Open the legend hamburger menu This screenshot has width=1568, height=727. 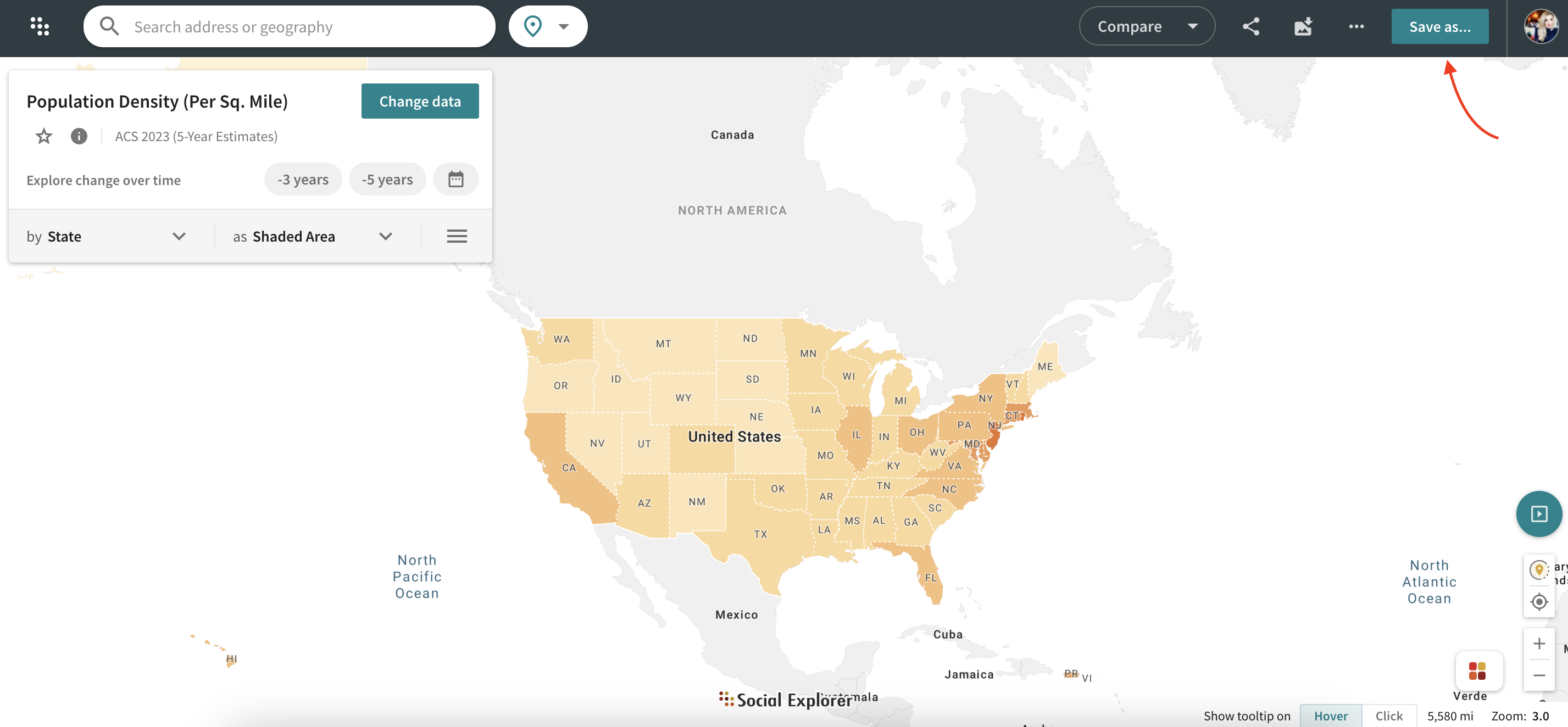click(x=457, y=236)
